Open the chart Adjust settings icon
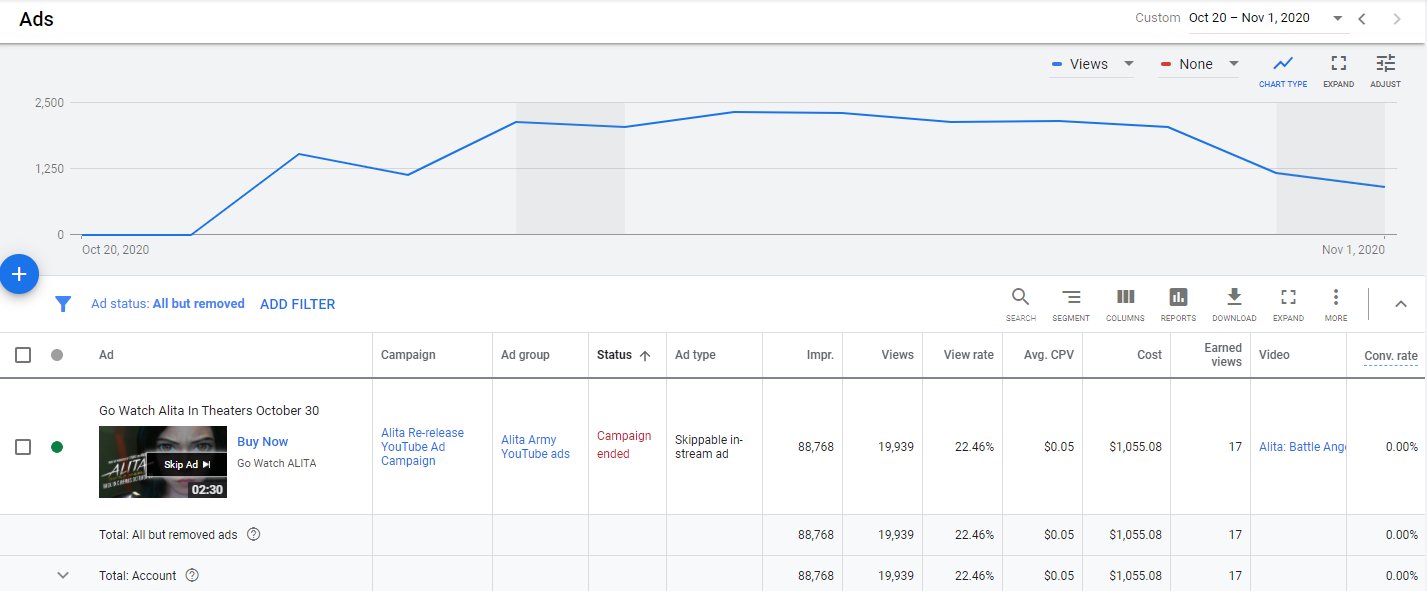This screenshot has height=591, width=1427. 1385,64
